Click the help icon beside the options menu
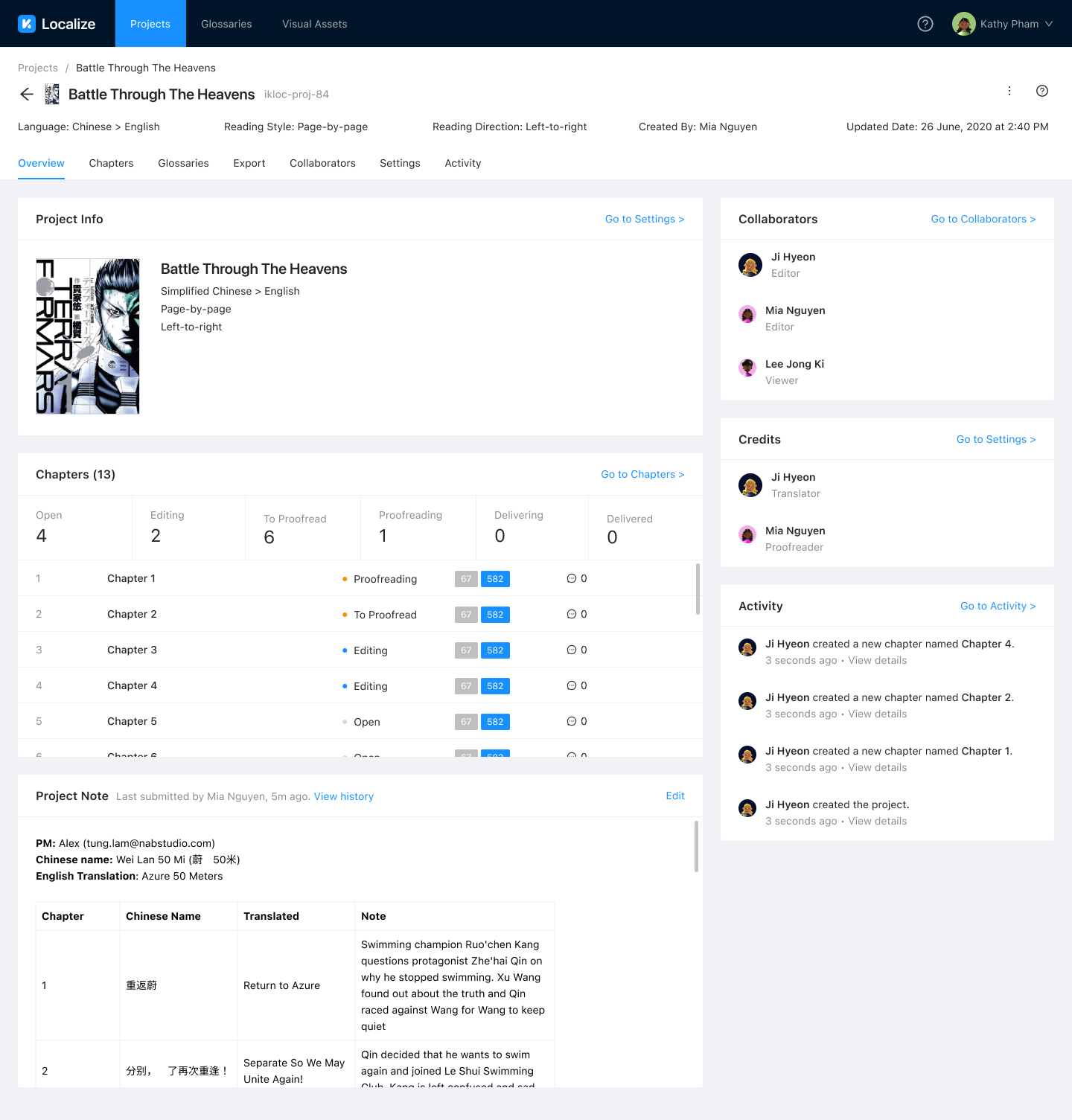The height and width of the screenshot is (1120, 1072). click(1042, 91)
